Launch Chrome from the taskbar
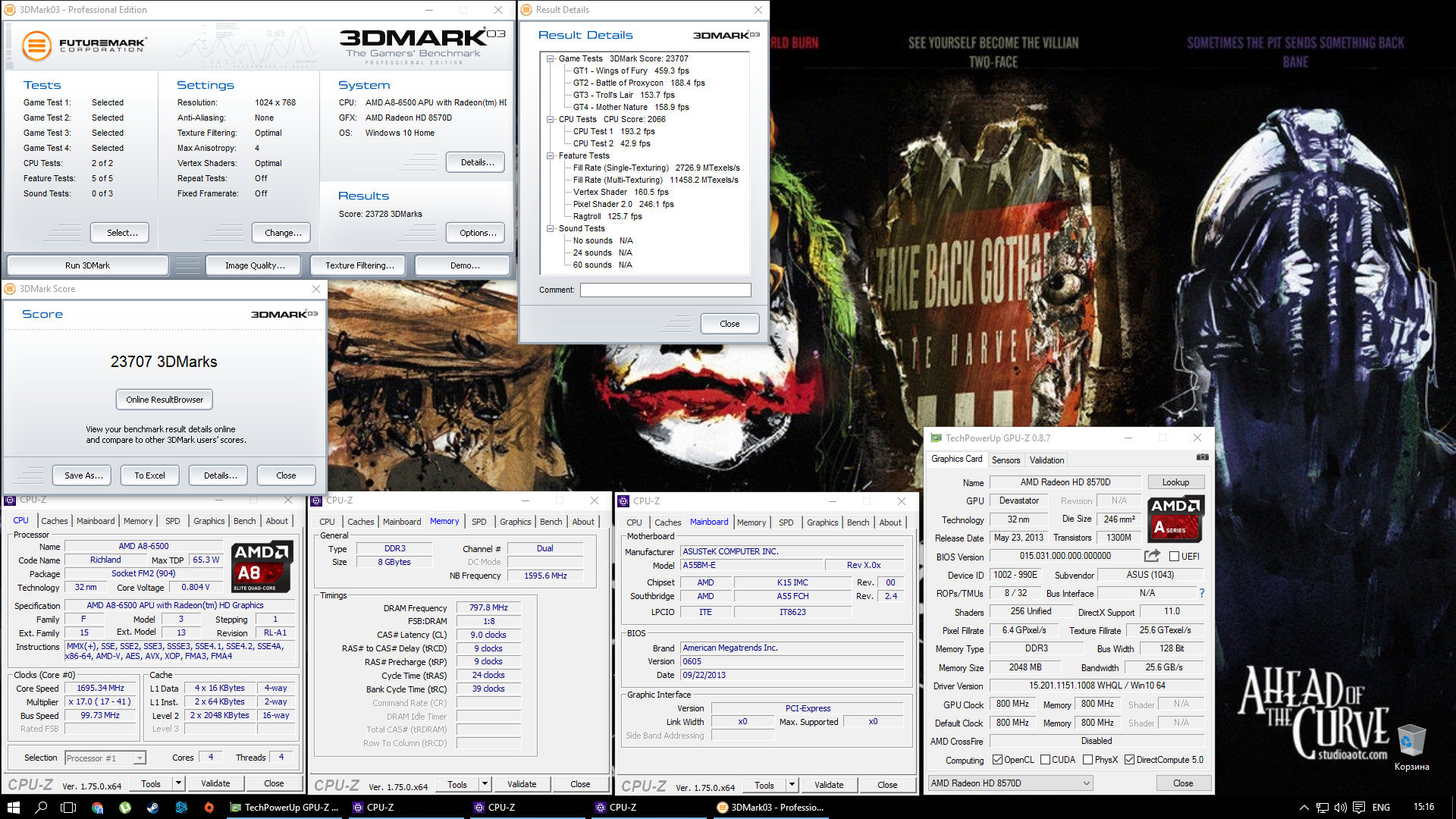 point(97,808)
